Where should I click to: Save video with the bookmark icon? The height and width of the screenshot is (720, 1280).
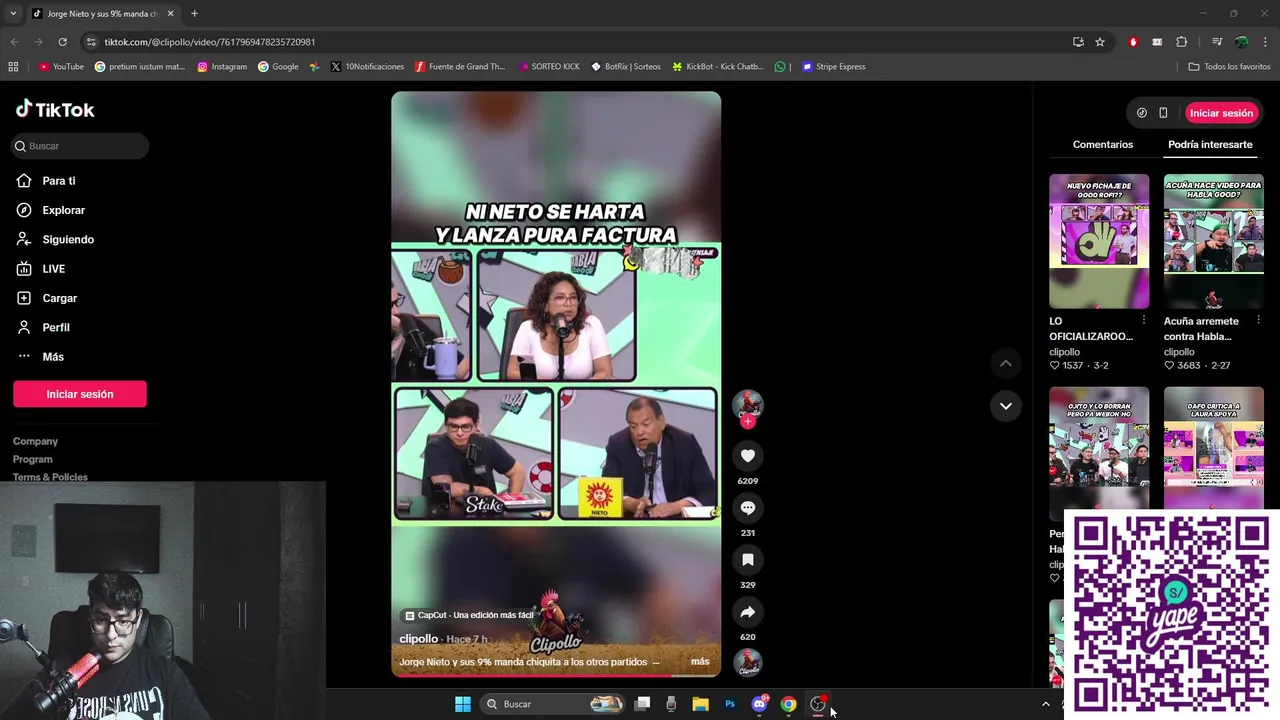pyautogui.click(x=747, y=560)
